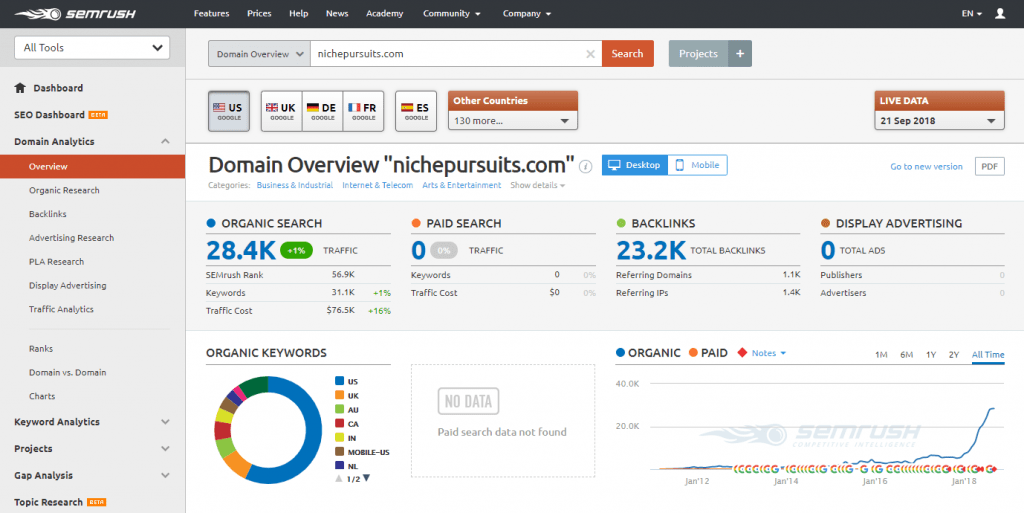Click the red Notes diamond icon
The height and width of the screenshot is (513, 1024).
(x=742, y=352)
